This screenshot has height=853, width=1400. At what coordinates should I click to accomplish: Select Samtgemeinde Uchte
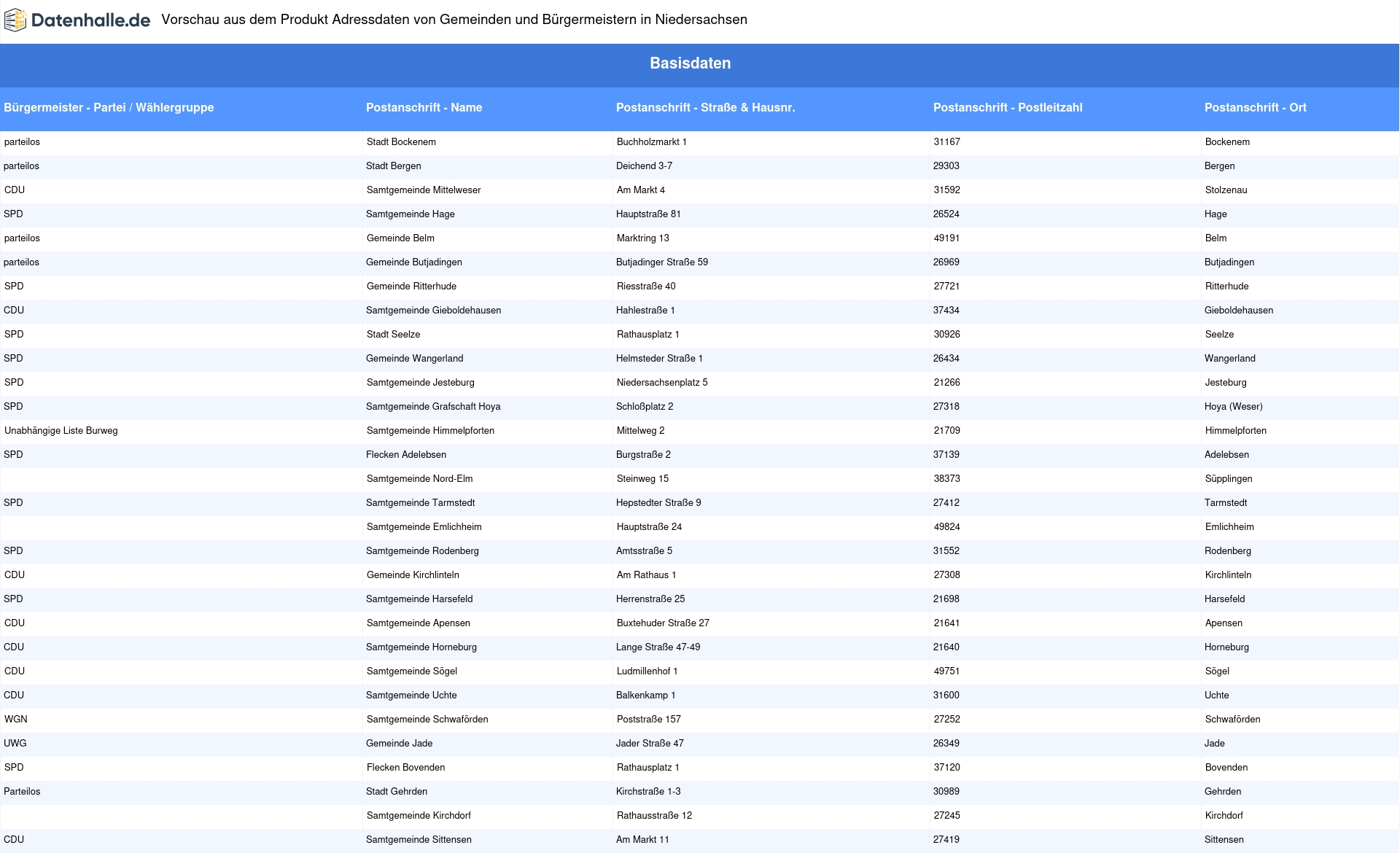[411, 696]
